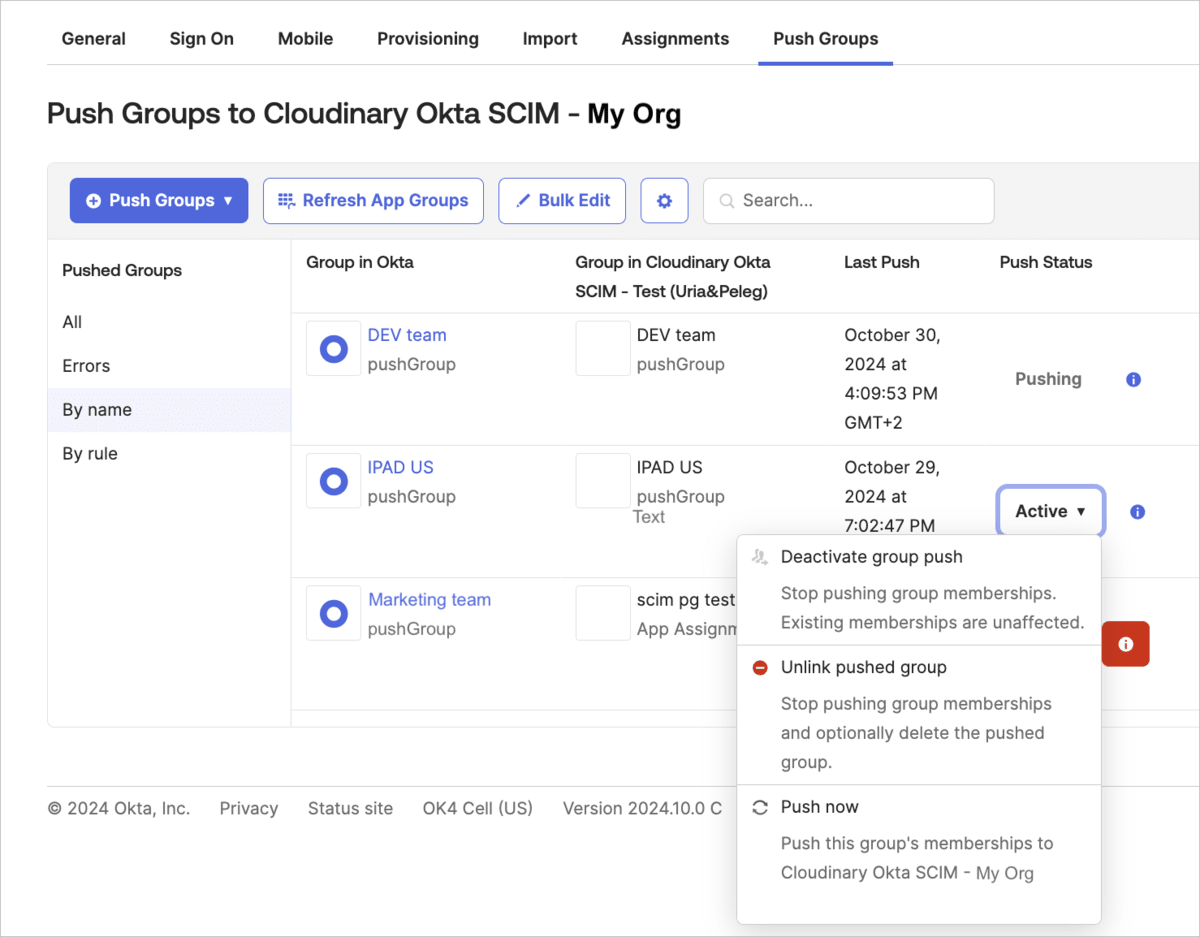The width and height of the screenshot is (1200, 937).
Task: Open the Push Groups dropdown button
Action: pyautogui.click(x=159, y=201)
